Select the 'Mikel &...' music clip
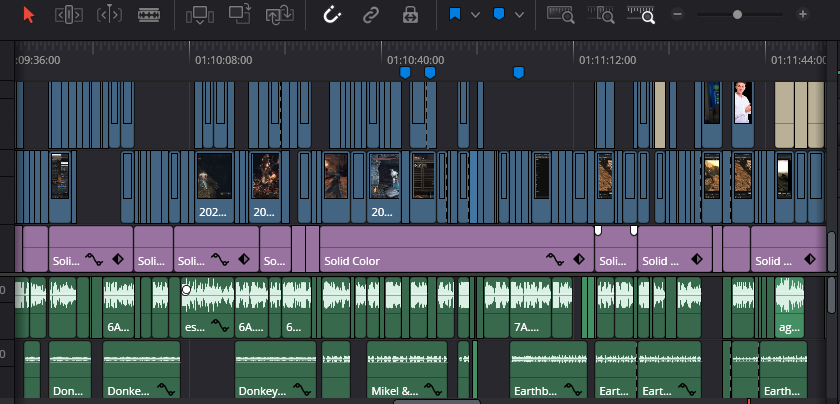Viewport: 840px width, 404px height. (x=407, y=370)
